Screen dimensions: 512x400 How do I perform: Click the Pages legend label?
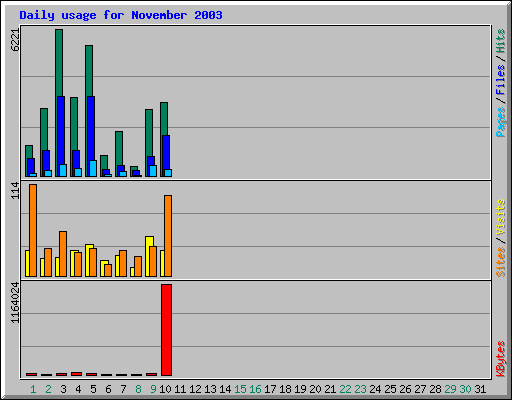[x=500, y=122]
